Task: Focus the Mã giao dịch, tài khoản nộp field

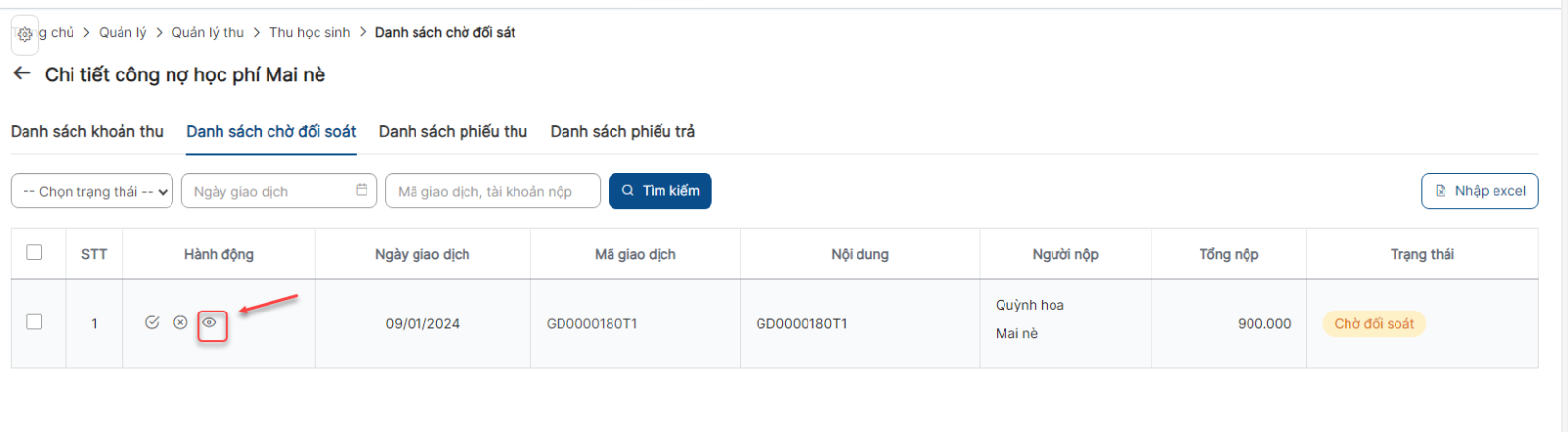Action: click(493, 191)
